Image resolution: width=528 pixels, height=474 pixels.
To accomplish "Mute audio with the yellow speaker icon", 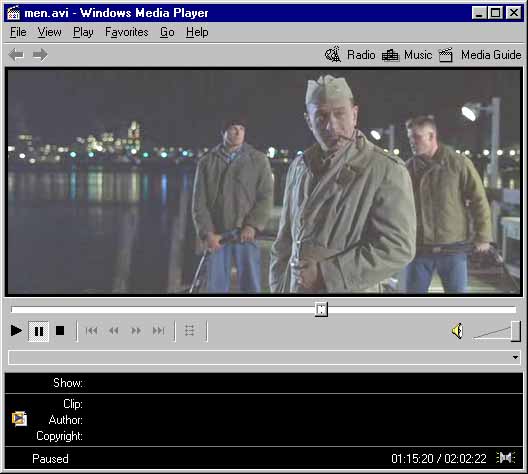I will click(x=457, y=331).
